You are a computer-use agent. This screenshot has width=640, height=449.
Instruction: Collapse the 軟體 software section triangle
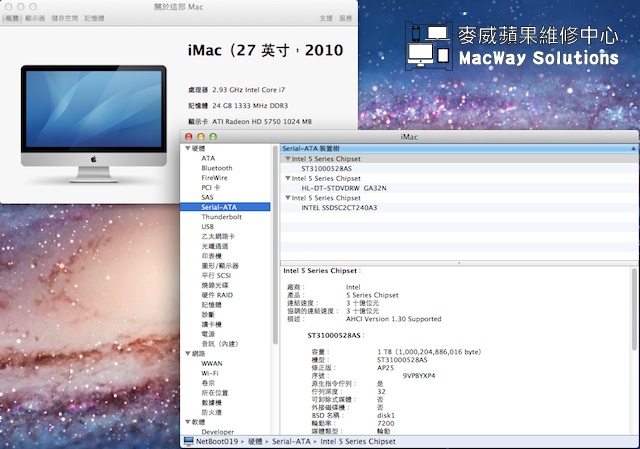tap(188, 422)
